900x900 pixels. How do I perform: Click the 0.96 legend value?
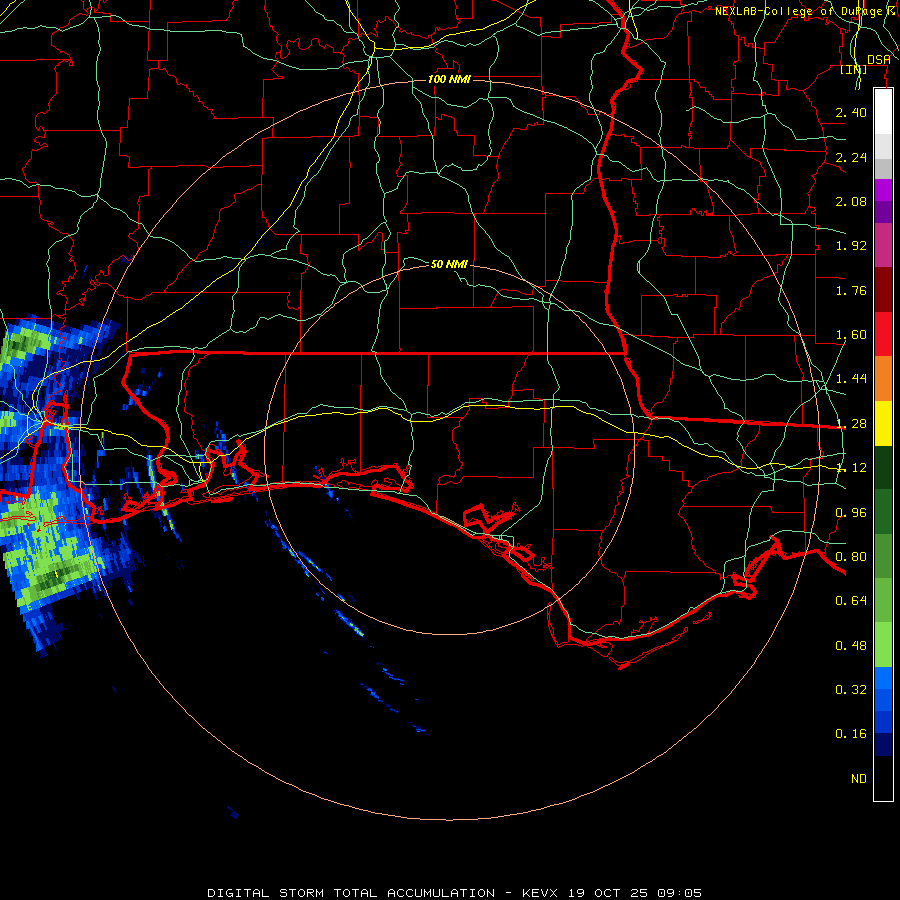[x=851, y=513]
